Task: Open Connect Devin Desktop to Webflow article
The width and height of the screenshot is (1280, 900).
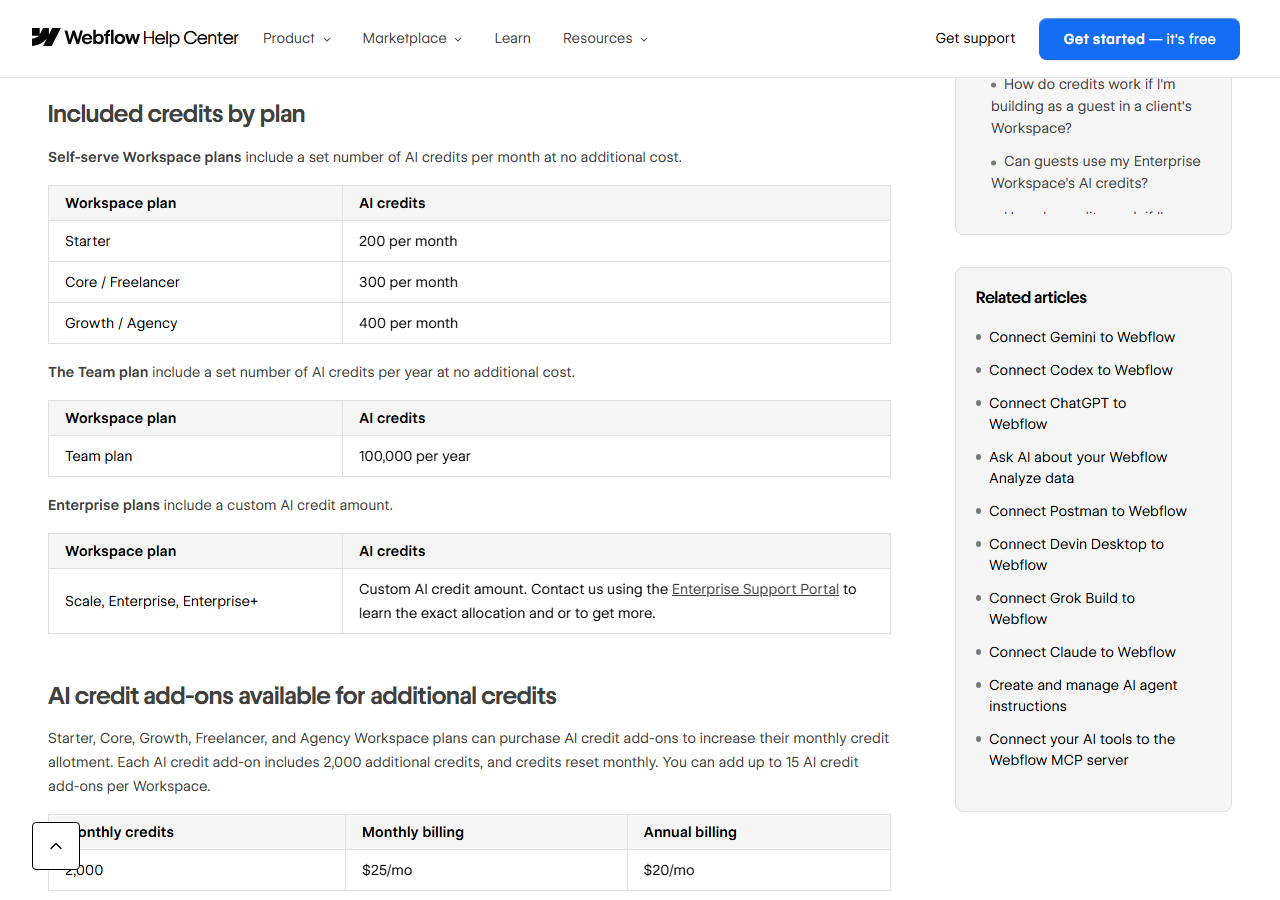Action: [1076, 554]
